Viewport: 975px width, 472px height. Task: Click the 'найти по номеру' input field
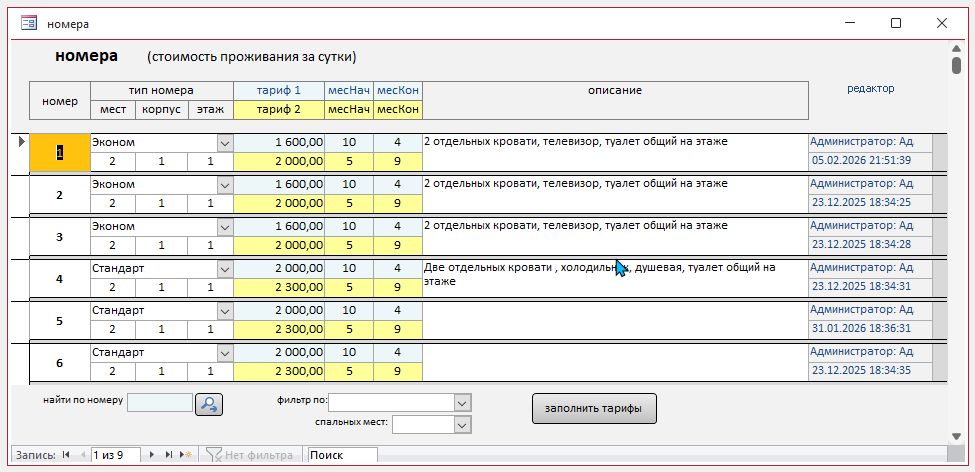click(x=159, y=403)
